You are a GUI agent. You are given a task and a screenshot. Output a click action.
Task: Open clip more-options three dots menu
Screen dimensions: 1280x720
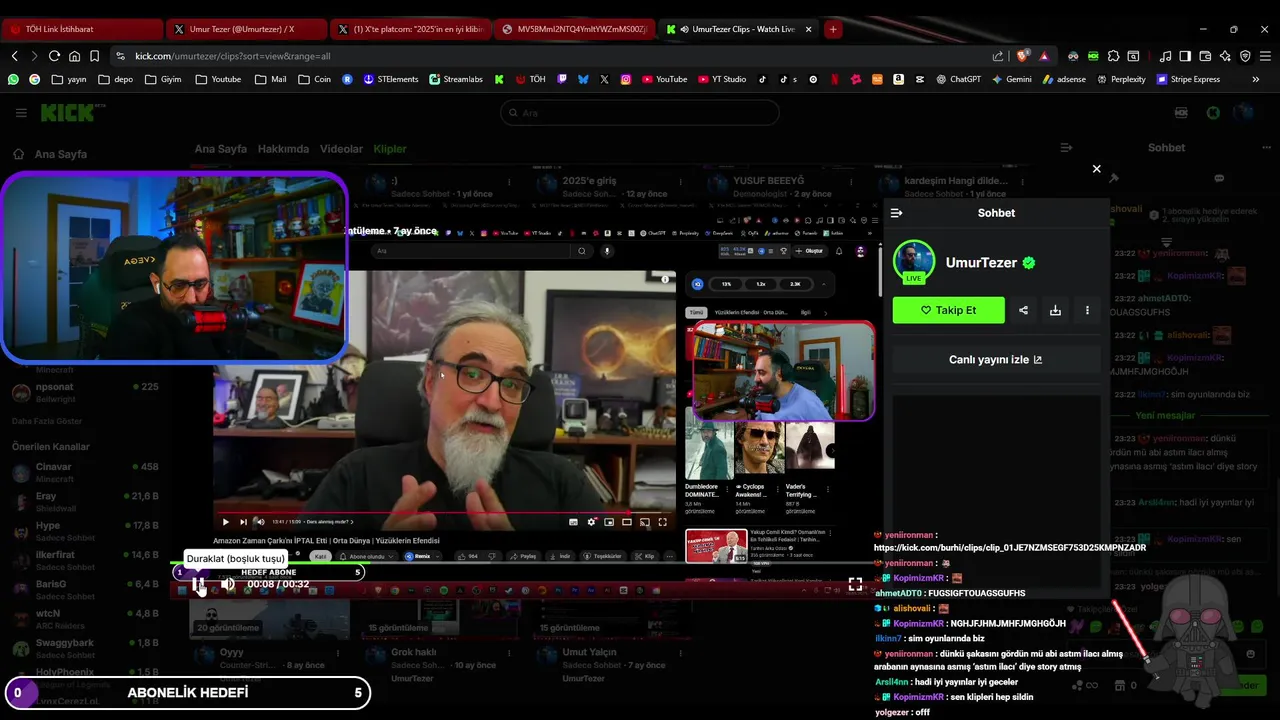click(x=1087, y=310)
